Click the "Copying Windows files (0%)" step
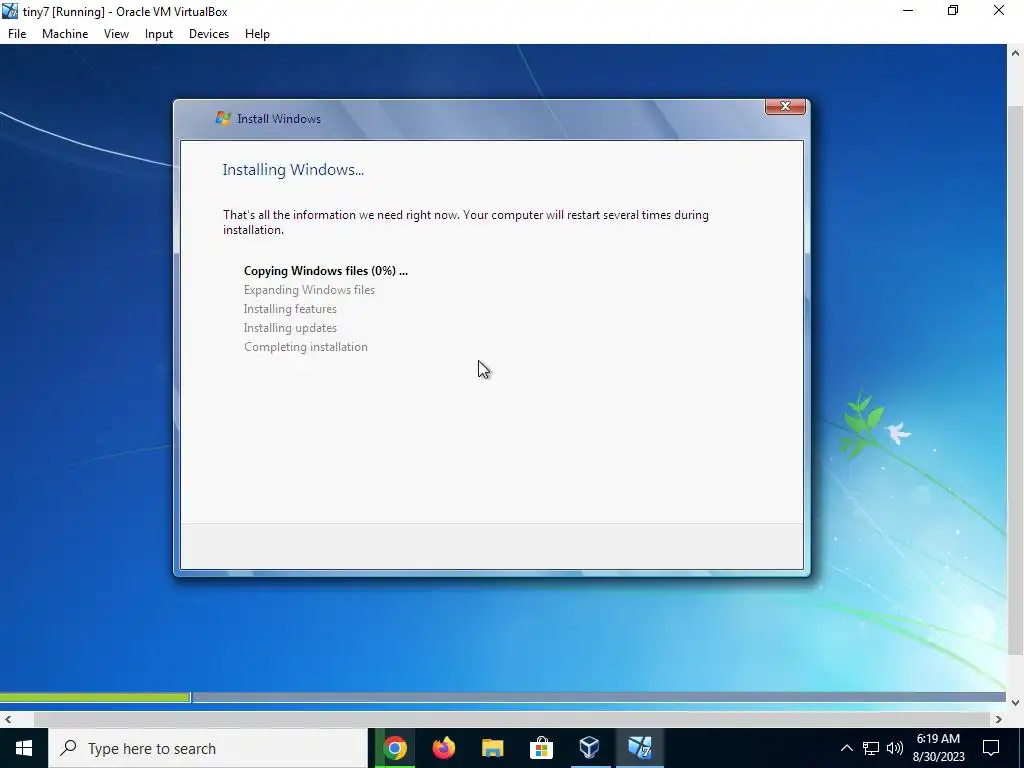The width and height of the screenshot is (1024, 768). (326, 271)
